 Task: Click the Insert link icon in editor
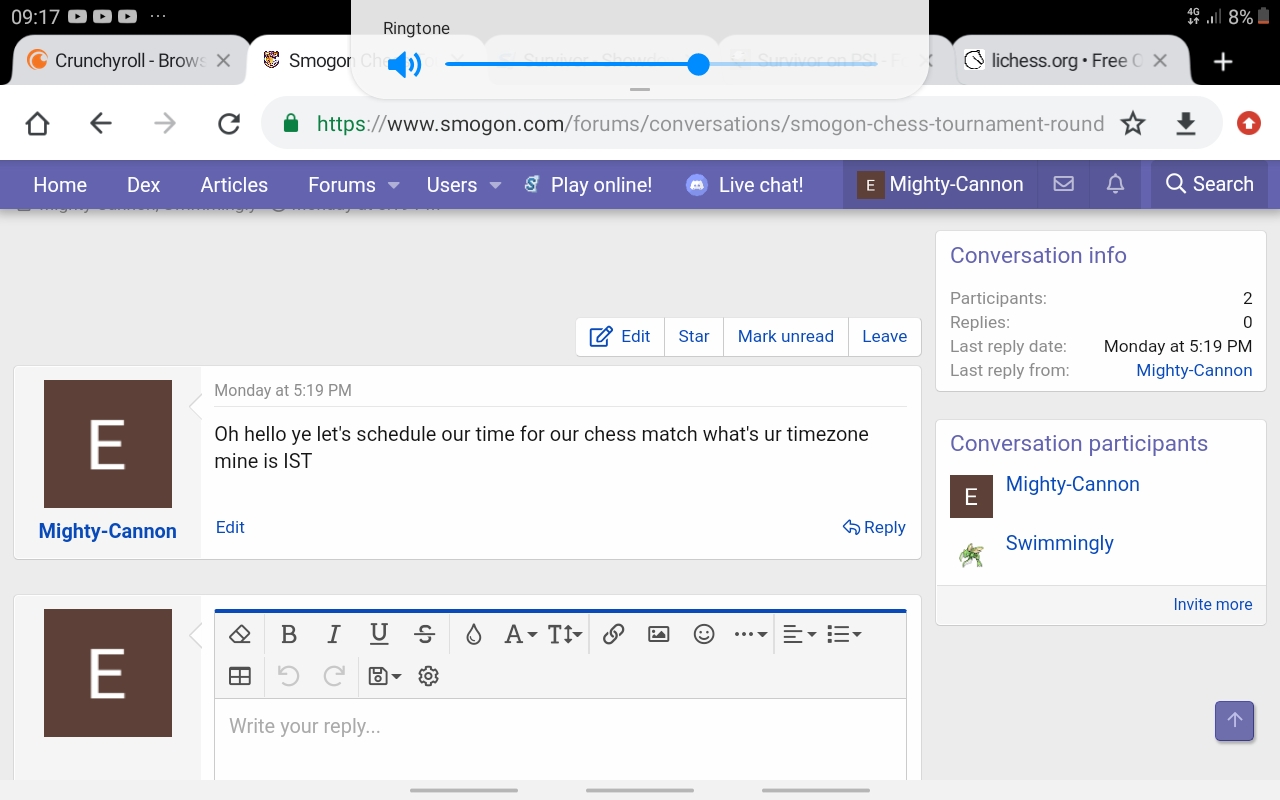point(614,634)
